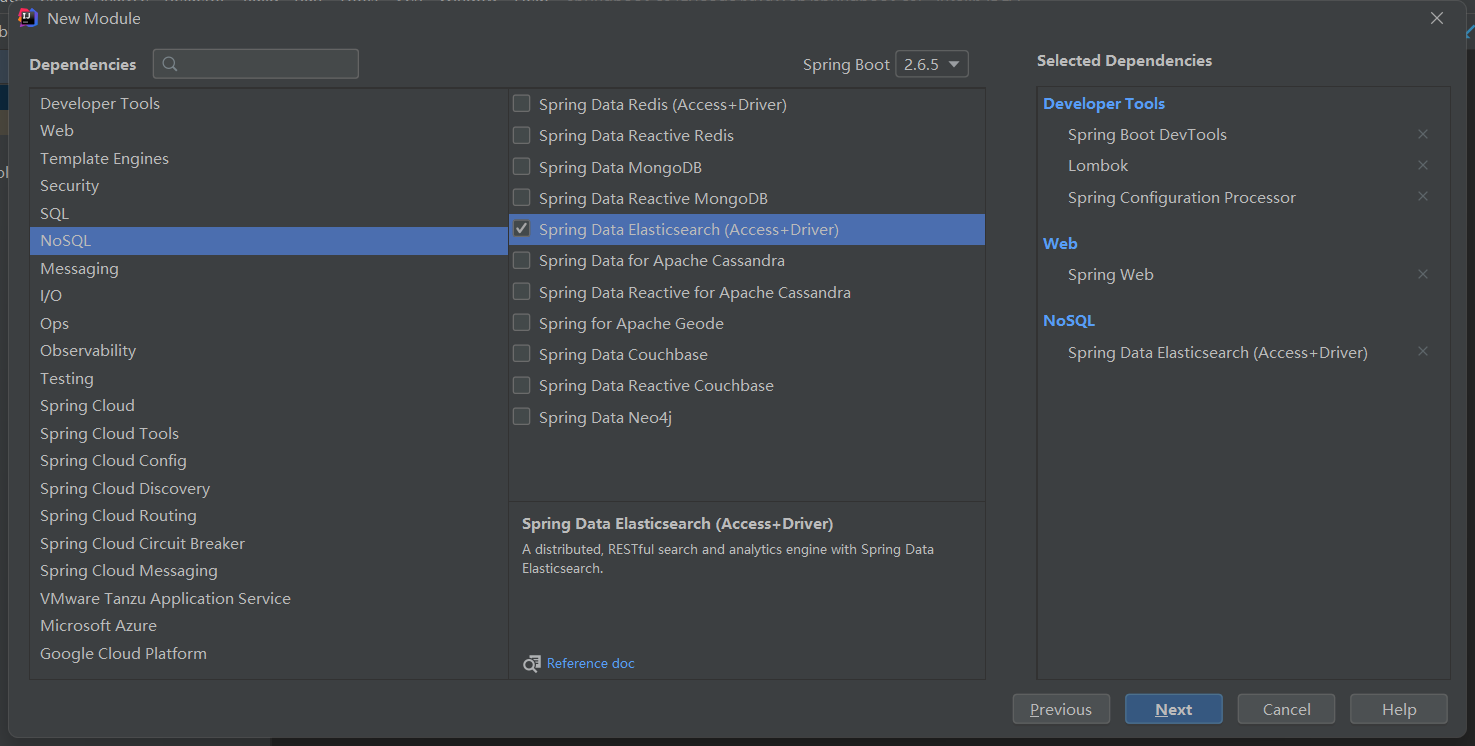
Task: Select Spring Cloud Messaging category
Action: coord(269,570)
